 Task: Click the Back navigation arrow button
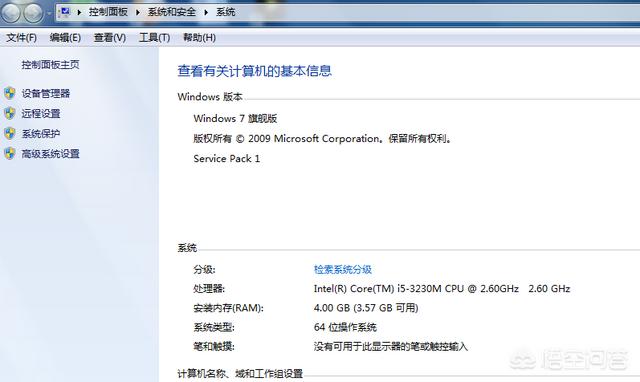click(11, 12)
